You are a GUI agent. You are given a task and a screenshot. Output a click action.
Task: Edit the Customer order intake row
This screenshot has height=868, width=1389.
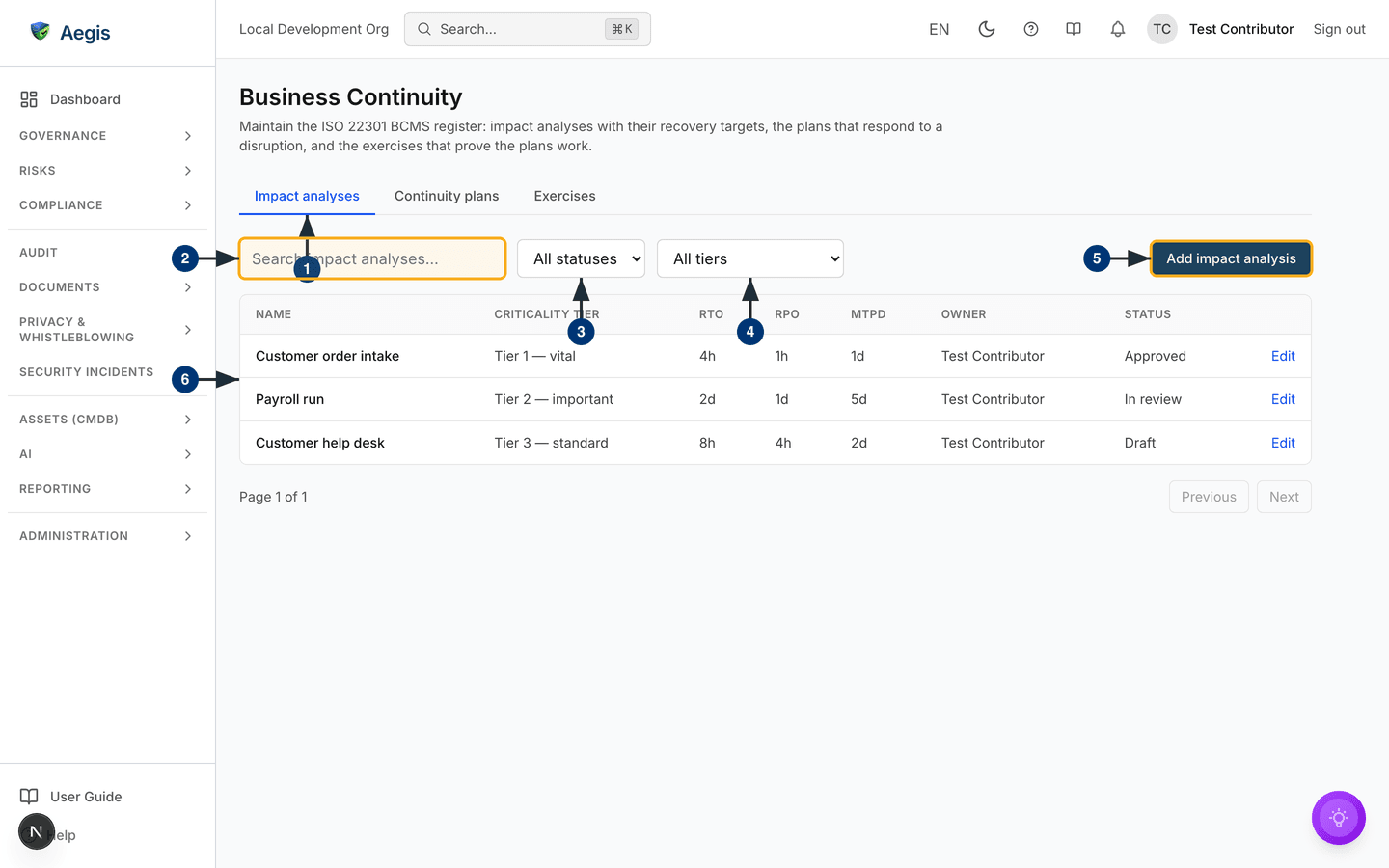pyautogui.click(x=1283, y=356)
